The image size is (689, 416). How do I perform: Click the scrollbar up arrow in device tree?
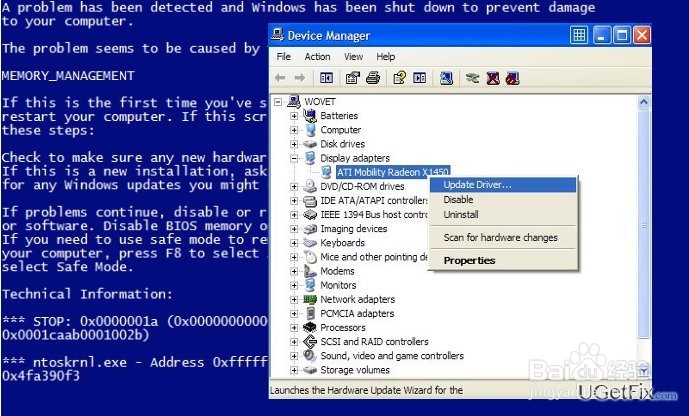[644, 103]
